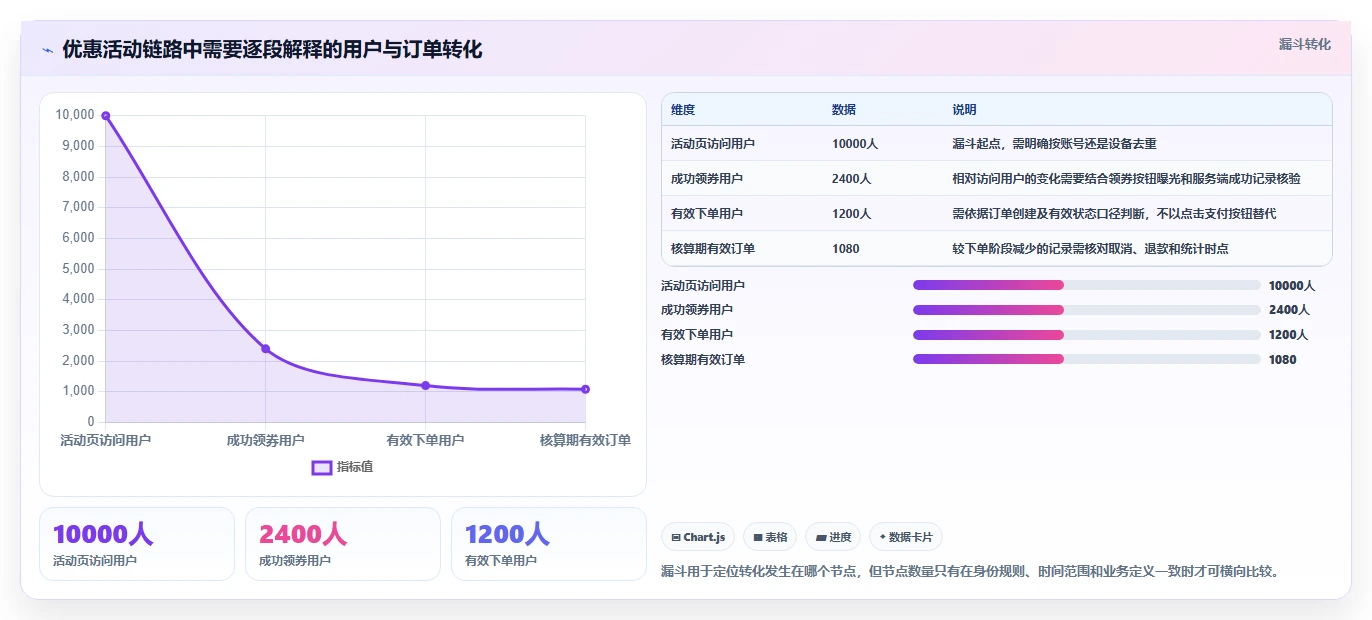
Task: Click the 10000人 value beside progress bar
Action: [x=1292, y=286]
